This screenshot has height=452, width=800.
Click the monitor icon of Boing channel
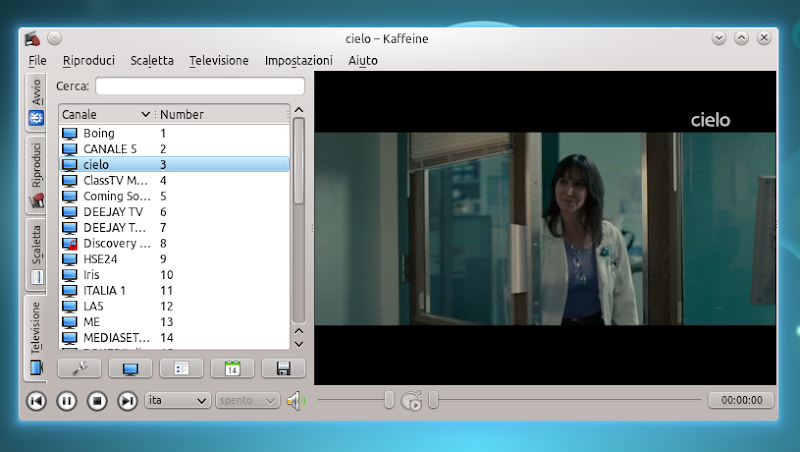coord(69,134)
